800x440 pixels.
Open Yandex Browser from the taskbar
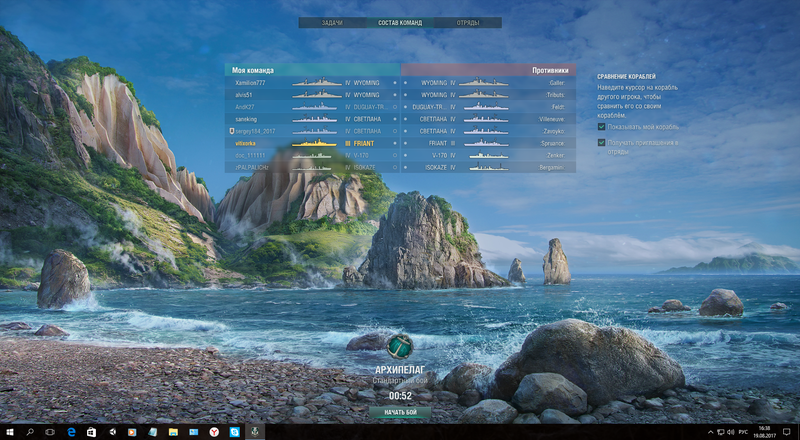pyautogui.click(x=214, y=432)
